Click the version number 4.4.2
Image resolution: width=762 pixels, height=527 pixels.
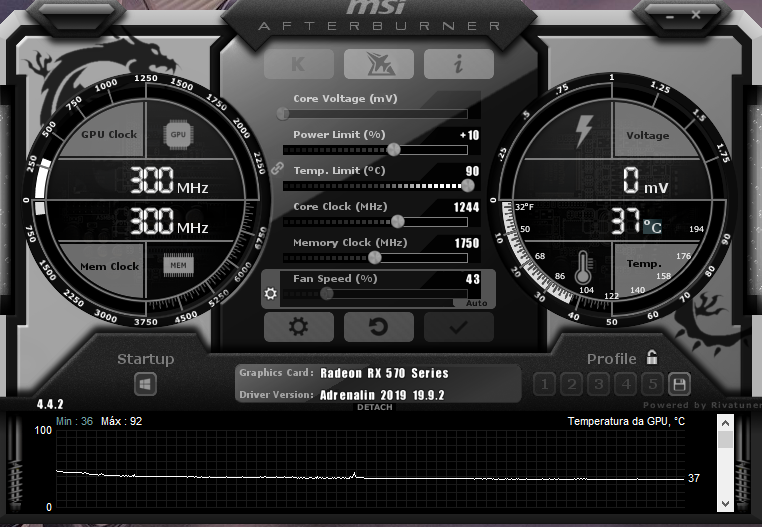pyautogui.click(x=50, y=404)
